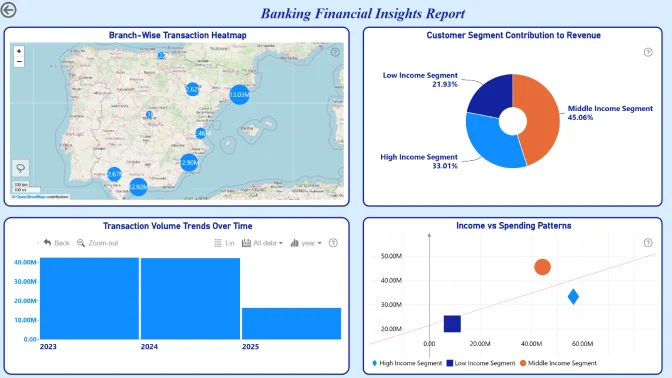This screenshot has width=672, height=378.
Task: Open help icon on Transaction Volume chart
Action: point(333,243)
